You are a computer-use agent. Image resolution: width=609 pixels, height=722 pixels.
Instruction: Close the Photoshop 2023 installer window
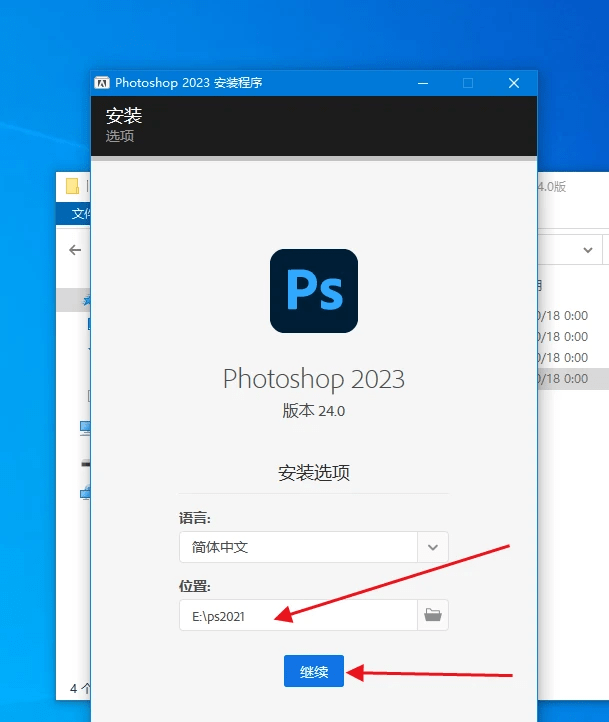514,83
